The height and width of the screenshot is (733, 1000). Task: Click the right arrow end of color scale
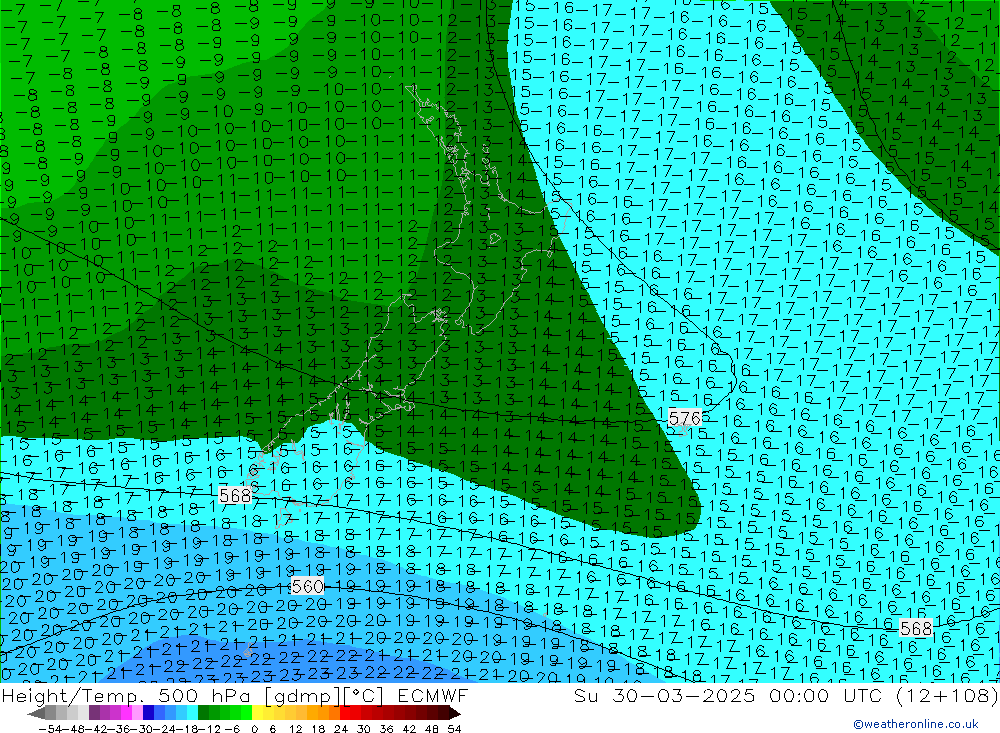(x=454, y=713)
